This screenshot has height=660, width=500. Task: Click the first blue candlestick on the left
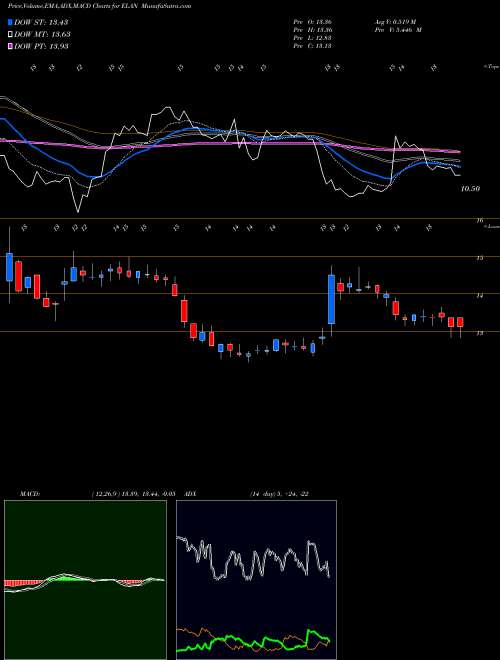click(9, 267)
